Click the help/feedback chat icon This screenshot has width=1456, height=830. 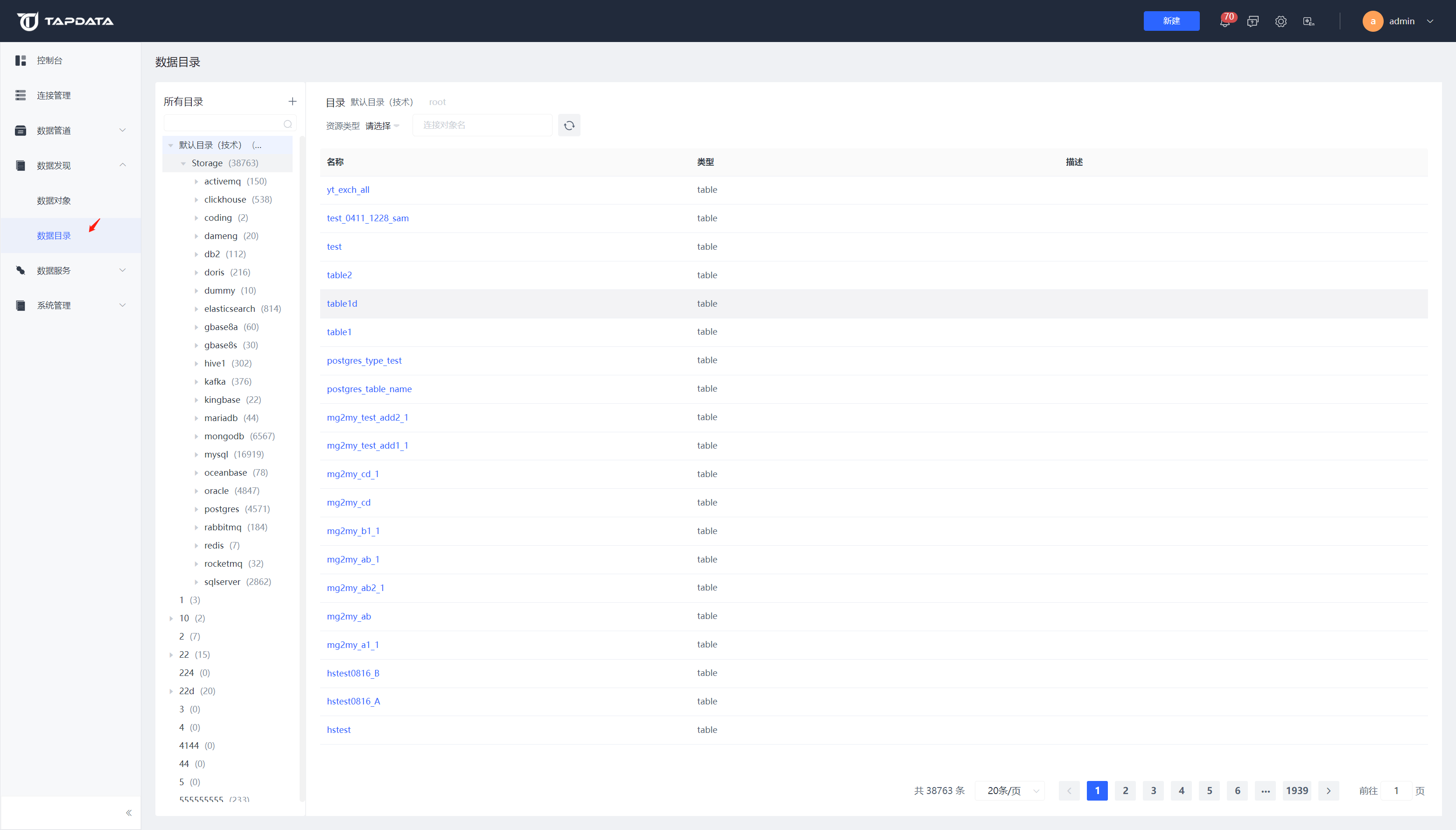1253,21
